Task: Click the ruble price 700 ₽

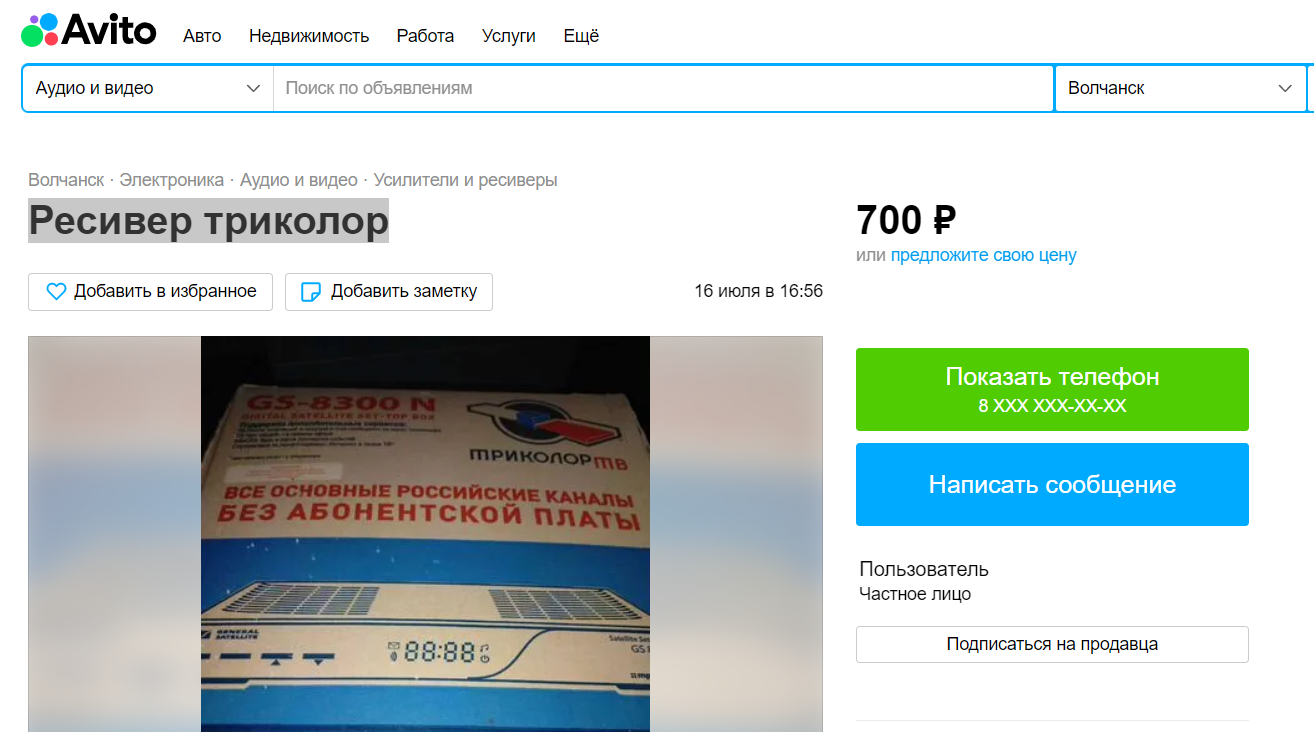Action: pyautogui.click(x=906, y=219)
